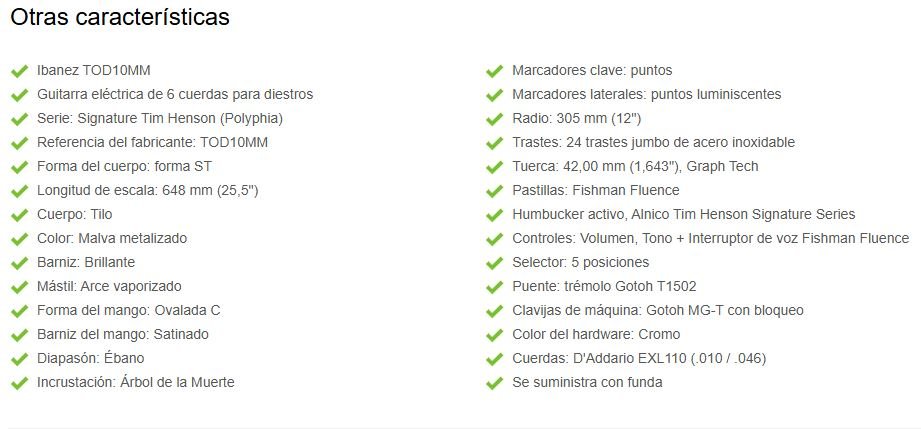The image size is (921, 429).
Task: Click the Otras características heading
Action: coord(120,18)
